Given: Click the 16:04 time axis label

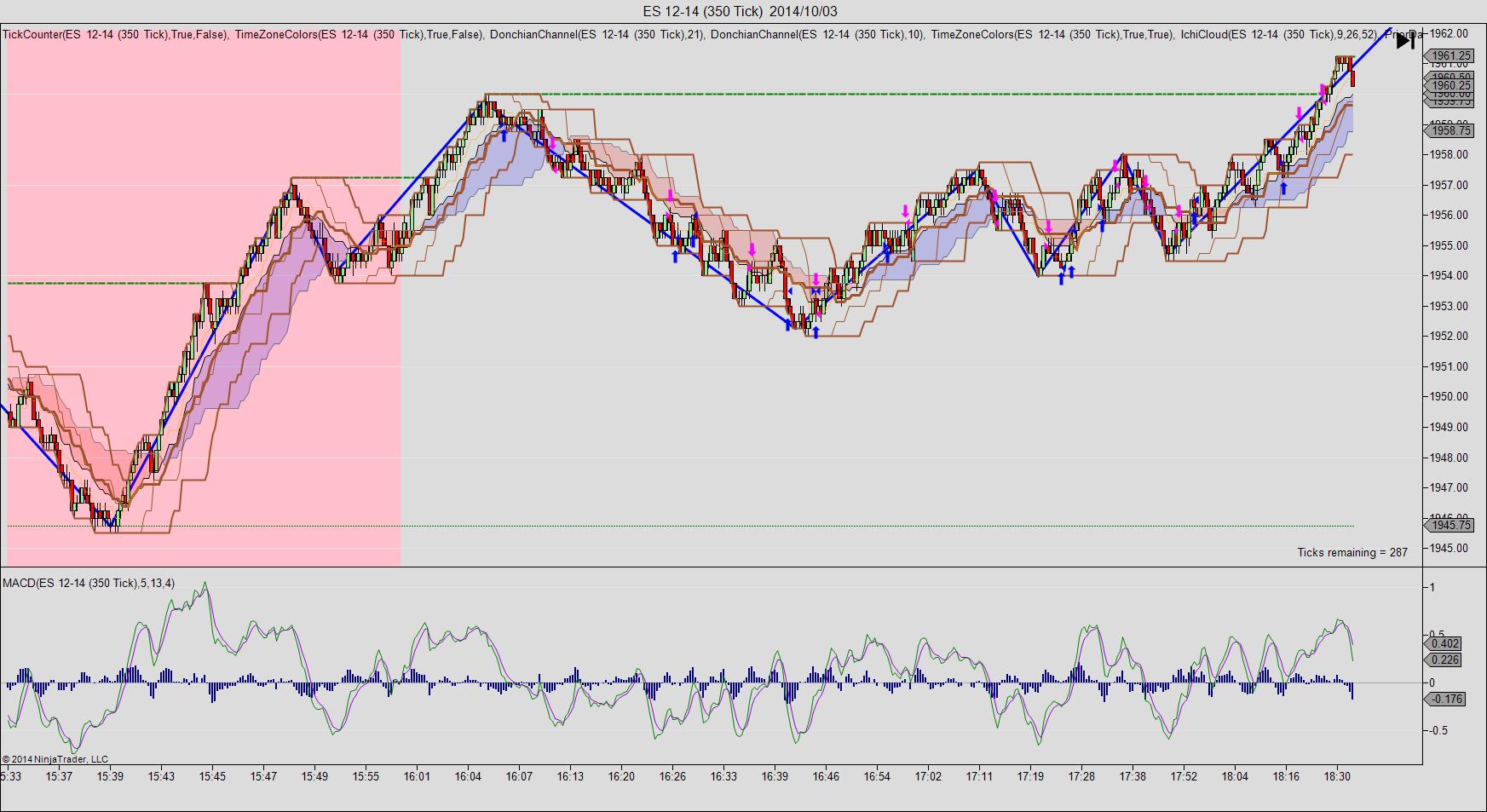Looking at the screenshot, I should point(469,776).
